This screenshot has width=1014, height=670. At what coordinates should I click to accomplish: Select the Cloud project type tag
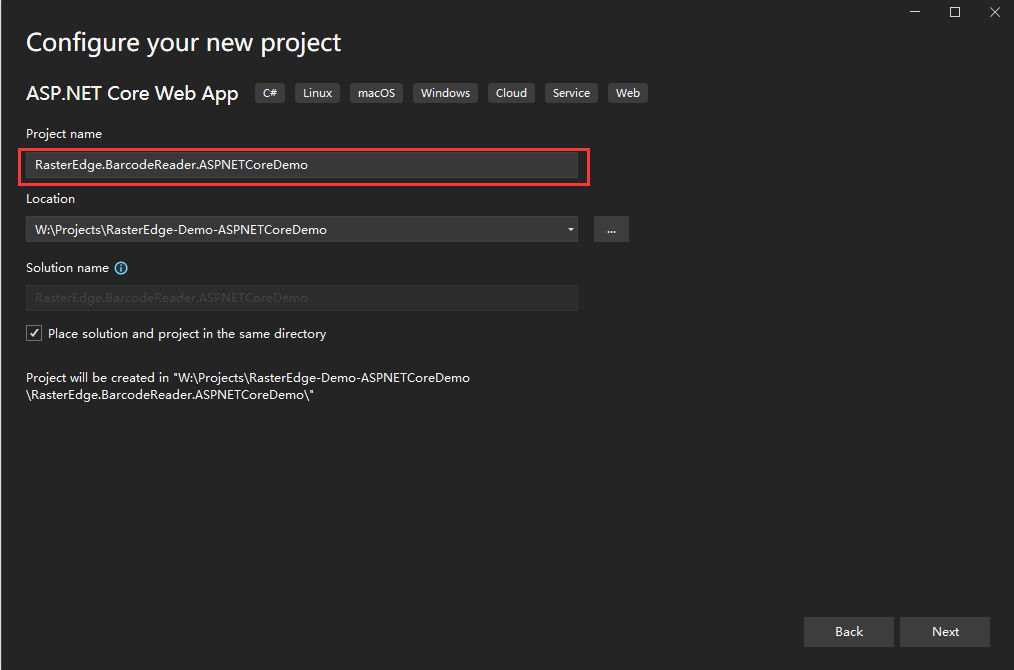tap(511, 92)
